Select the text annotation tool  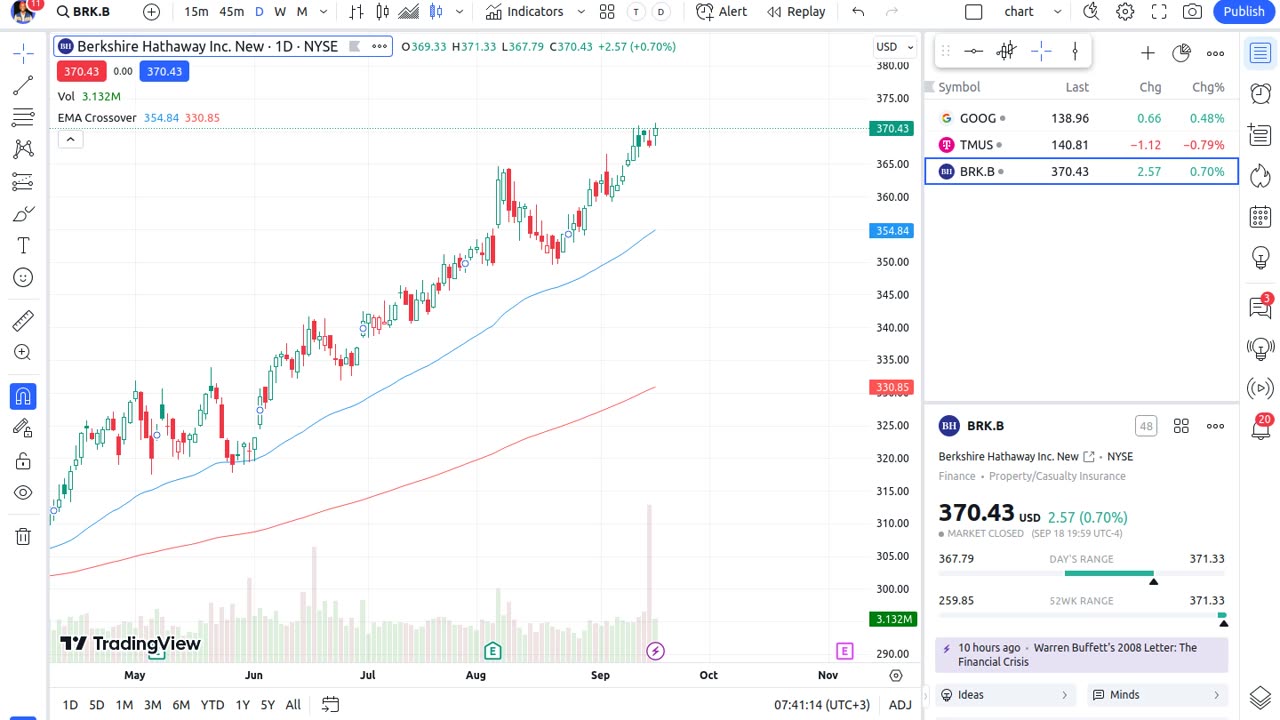point(23,246)
